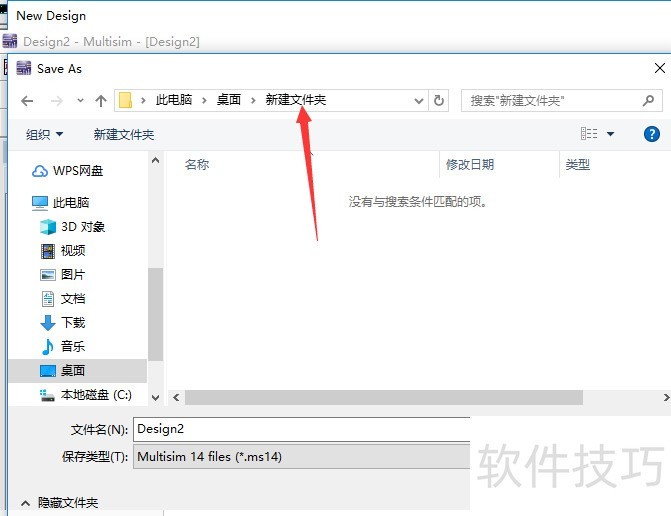Select 此电脑 in the navigation pane

pos(71,202)
